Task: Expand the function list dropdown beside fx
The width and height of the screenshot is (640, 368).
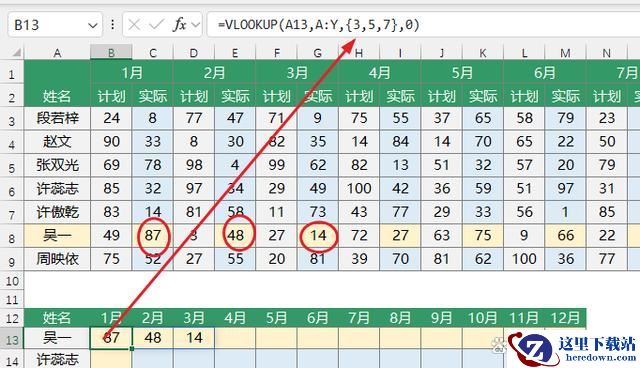Action: tap(196, 25)
